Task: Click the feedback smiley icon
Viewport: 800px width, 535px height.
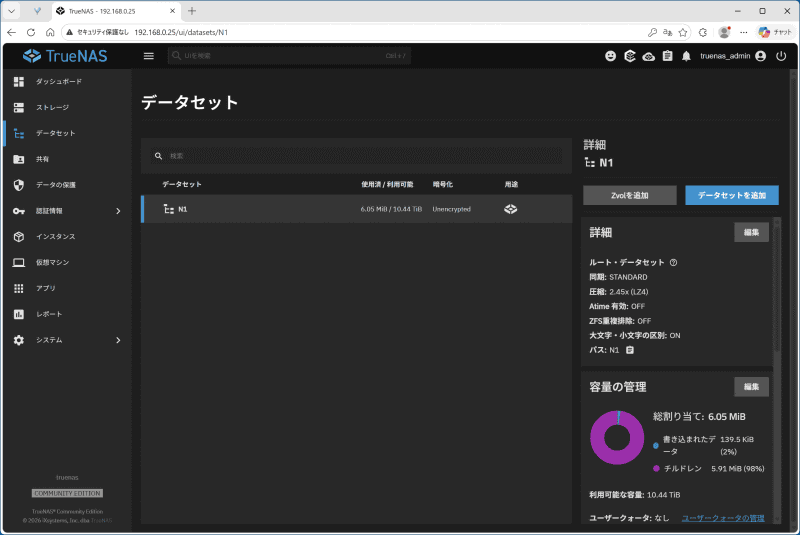Action: pos(610,56)
